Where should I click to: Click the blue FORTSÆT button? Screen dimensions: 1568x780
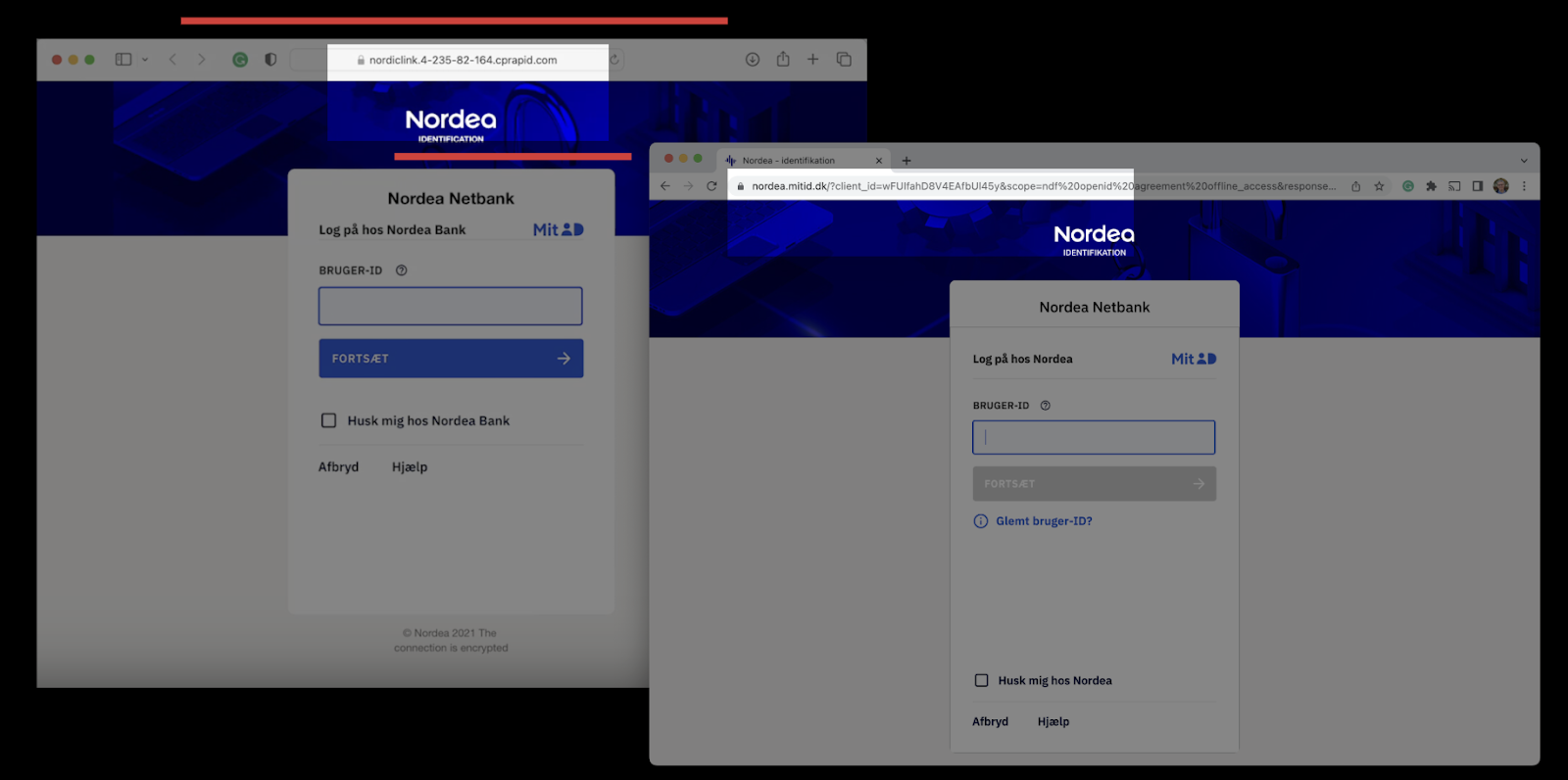451,359
